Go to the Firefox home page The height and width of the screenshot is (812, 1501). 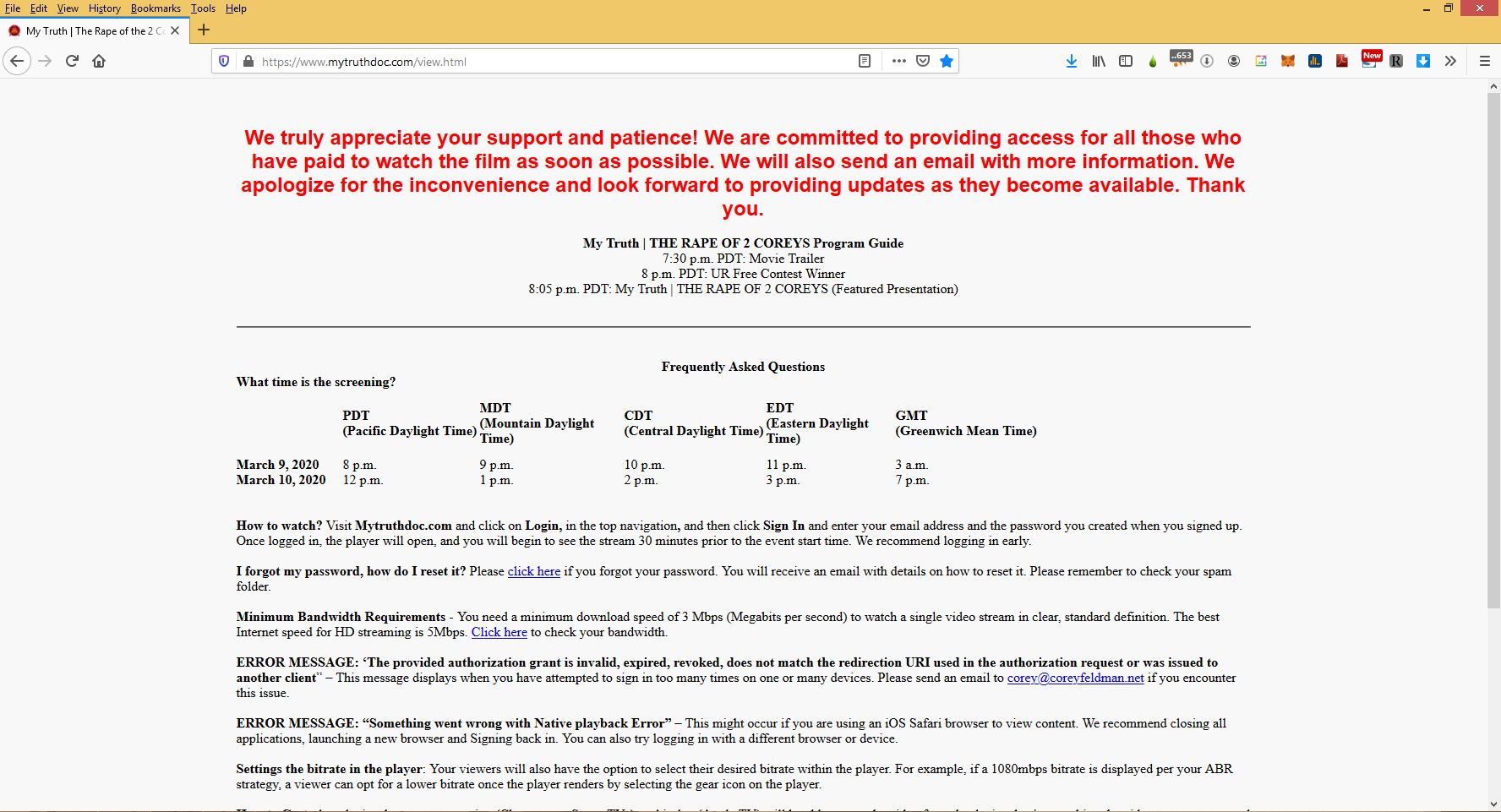pos(99,61)
